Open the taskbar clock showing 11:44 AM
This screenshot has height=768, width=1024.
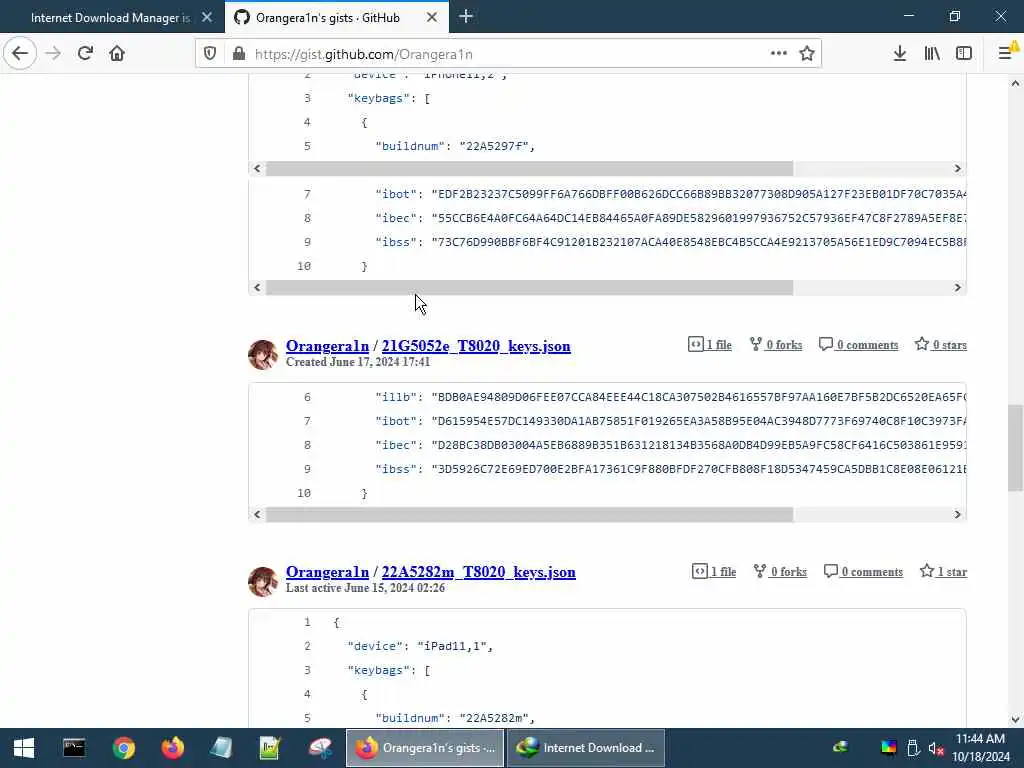(x=981, y=748)
